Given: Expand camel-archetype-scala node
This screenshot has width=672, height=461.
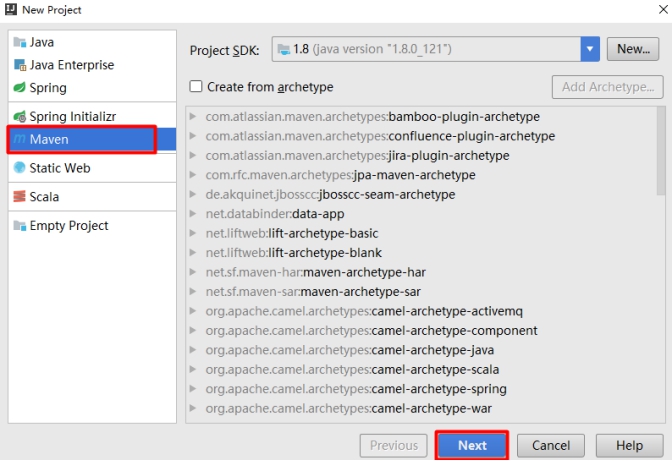Looking at the screenshot, I should click(193, 369).
